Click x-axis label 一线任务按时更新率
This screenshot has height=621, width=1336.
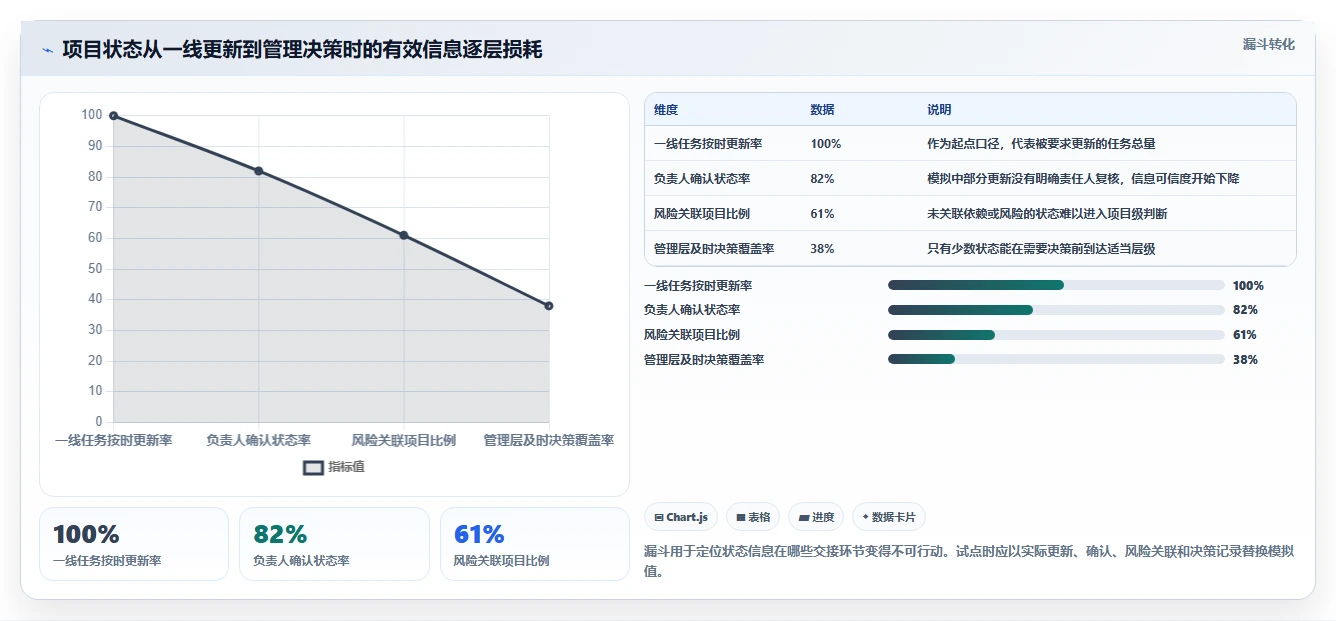tap(113, 440)
